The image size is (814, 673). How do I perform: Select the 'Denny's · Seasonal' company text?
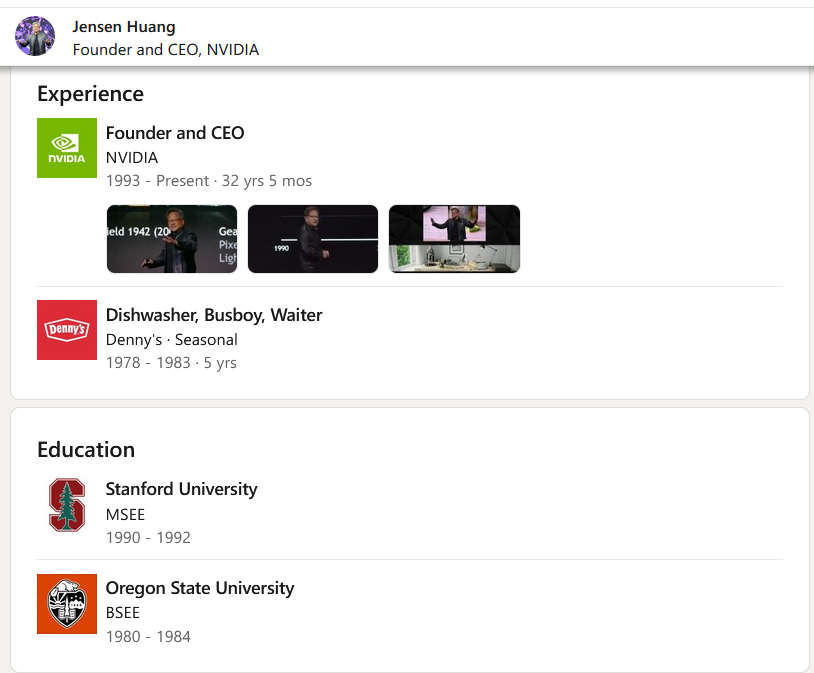pyautogui.click(x=172, y=339)
